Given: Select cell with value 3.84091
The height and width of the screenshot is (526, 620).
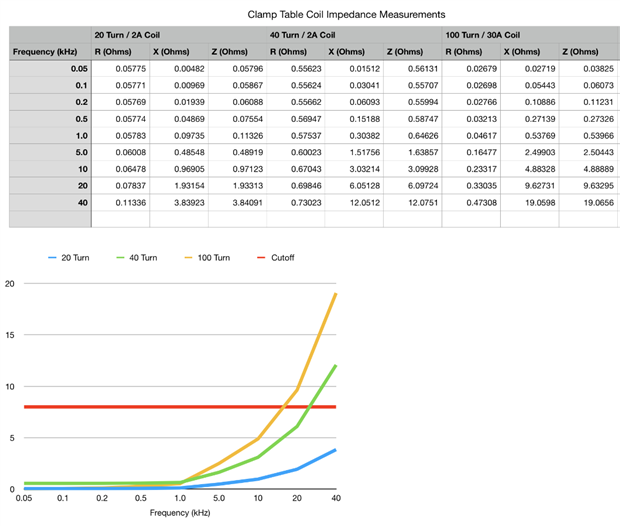Looking at the screenshot, I should (238, 202).
